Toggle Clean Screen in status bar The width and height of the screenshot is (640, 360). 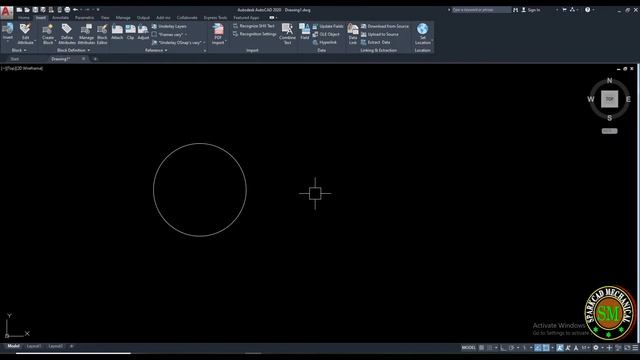(x=627, y=348)
